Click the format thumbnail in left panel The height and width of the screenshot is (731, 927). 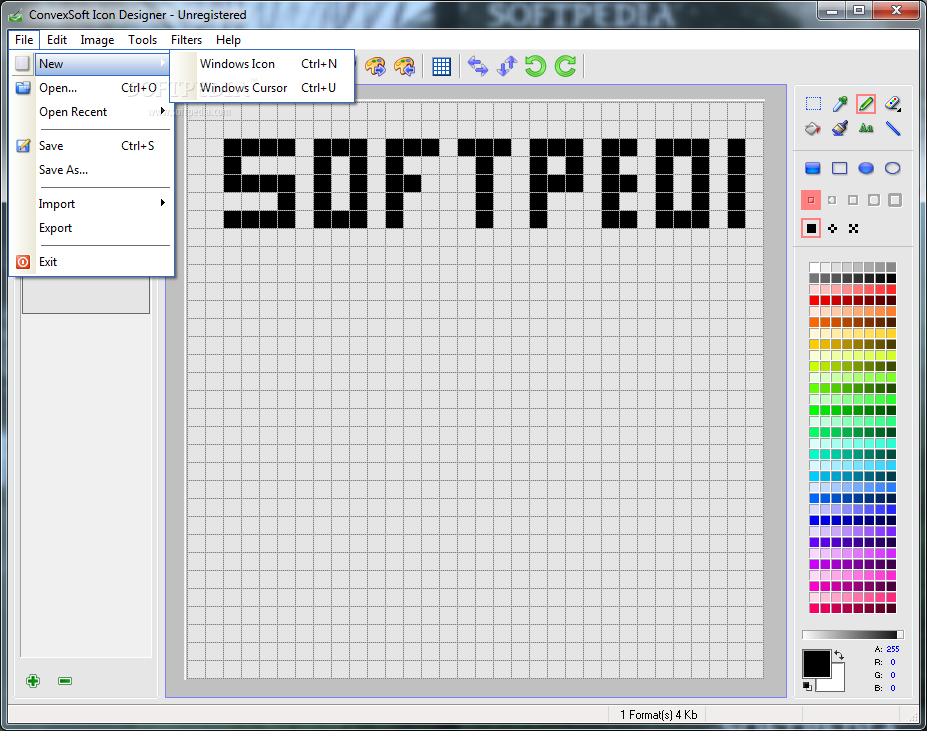[86, 295]
